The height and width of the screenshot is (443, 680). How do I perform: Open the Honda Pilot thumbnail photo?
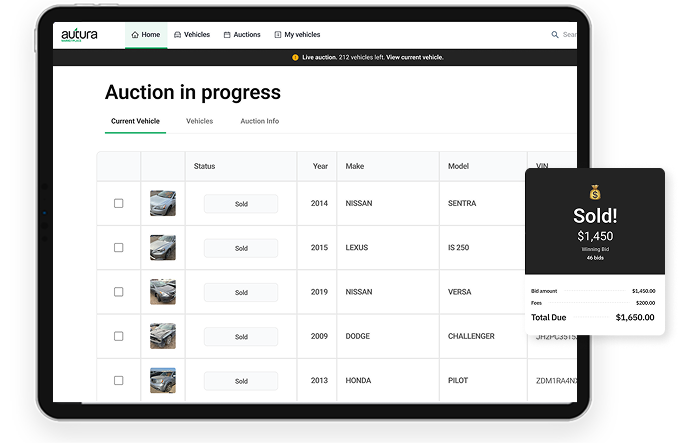tap(163, 380)
